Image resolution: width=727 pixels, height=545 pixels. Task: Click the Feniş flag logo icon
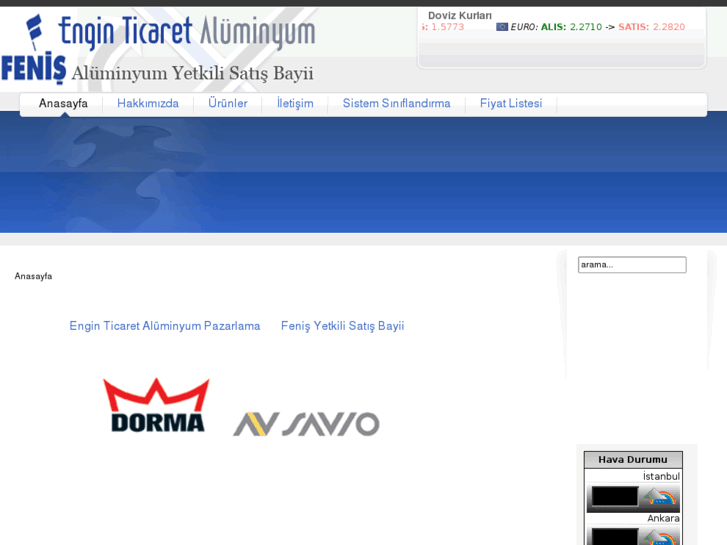coord(34,32)
